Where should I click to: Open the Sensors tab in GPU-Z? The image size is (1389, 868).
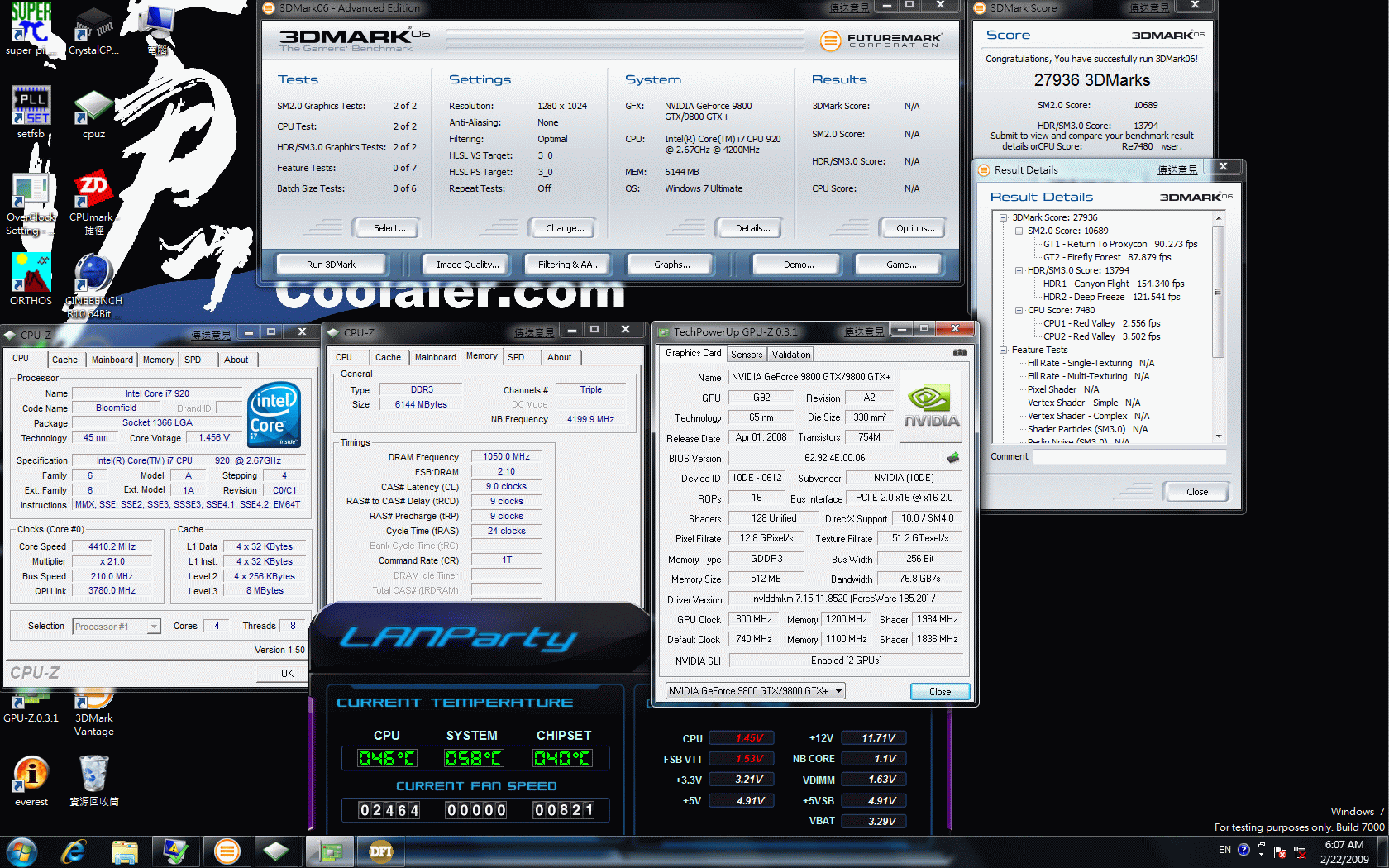[747, 355]
